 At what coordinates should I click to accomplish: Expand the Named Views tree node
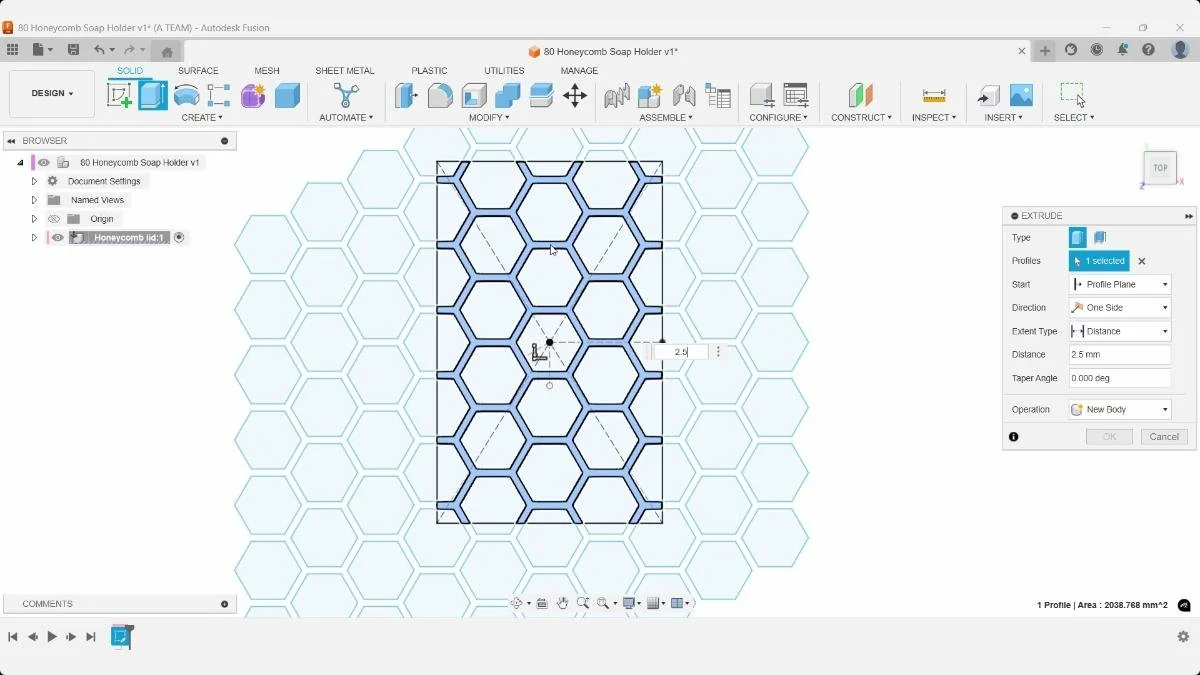point(34,200)
